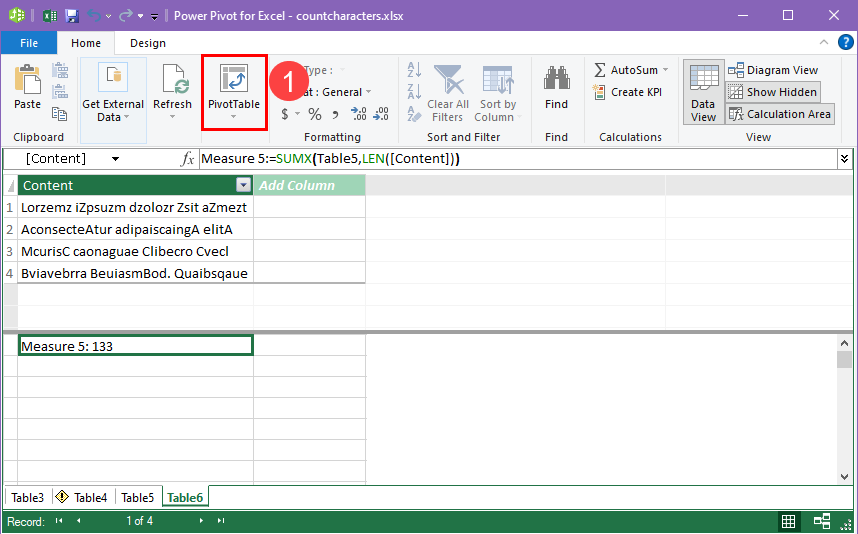The width and height of the screenshot is (858, 534).
Task: Click calculation area scrollbar down arrow
Action: tap(844, 477)
